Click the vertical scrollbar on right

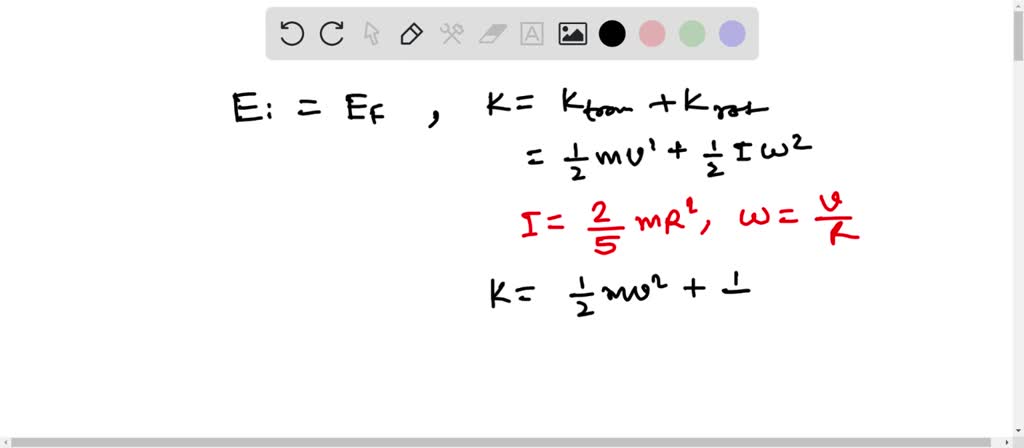1018,34
